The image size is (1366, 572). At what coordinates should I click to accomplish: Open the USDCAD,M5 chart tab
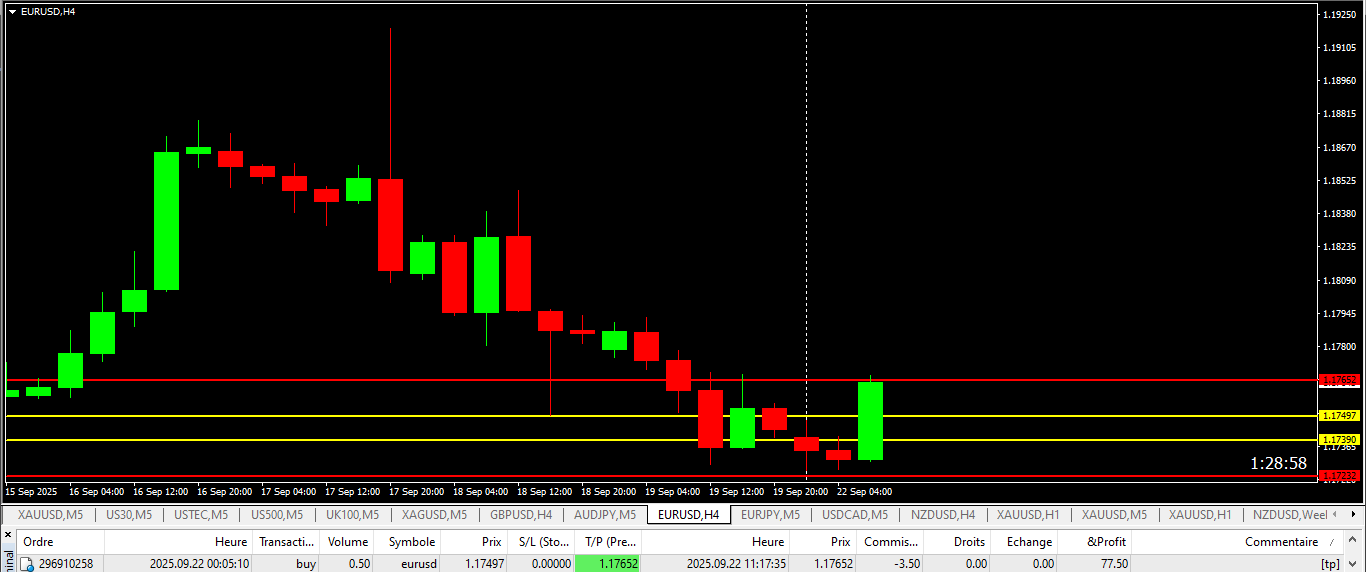coord(854,515)
